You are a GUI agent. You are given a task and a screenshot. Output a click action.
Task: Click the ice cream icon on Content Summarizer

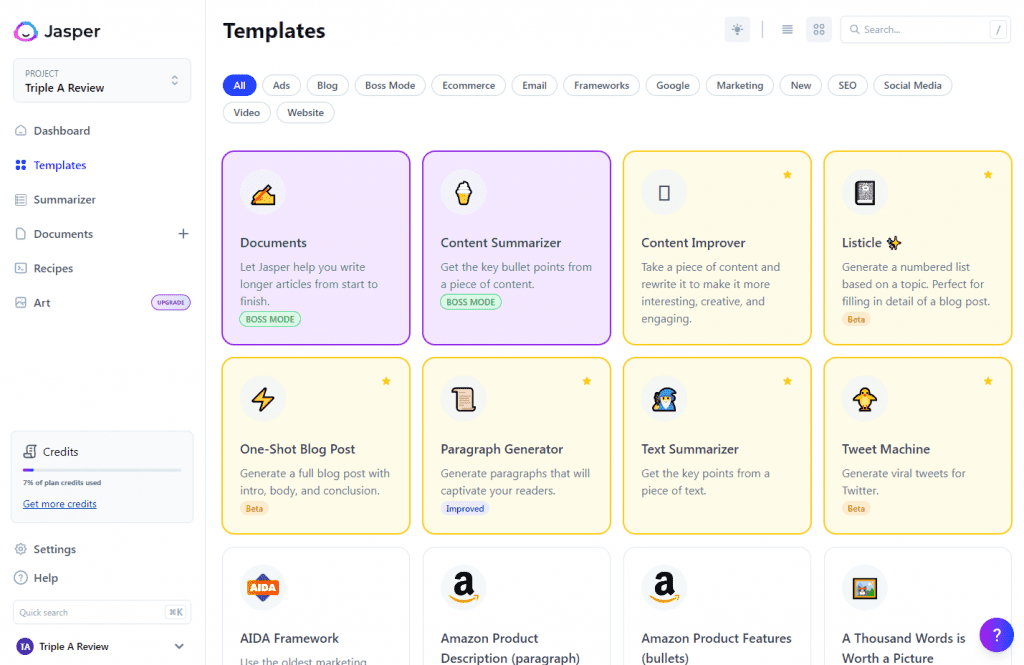coord(464,193)
